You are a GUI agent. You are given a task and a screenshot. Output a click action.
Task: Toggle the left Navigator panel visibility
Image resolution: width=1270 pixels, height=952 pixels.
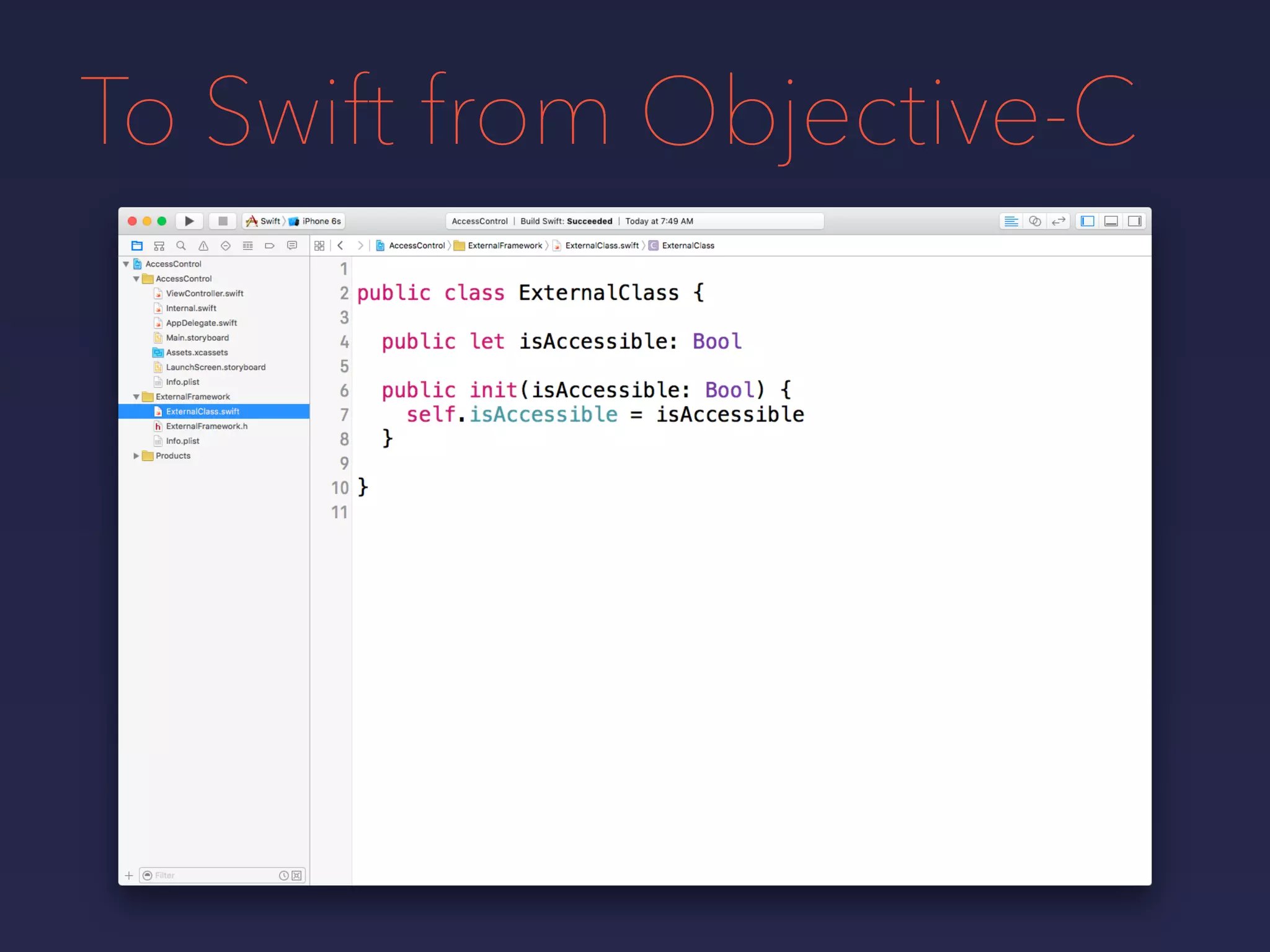coord(1088,221)
